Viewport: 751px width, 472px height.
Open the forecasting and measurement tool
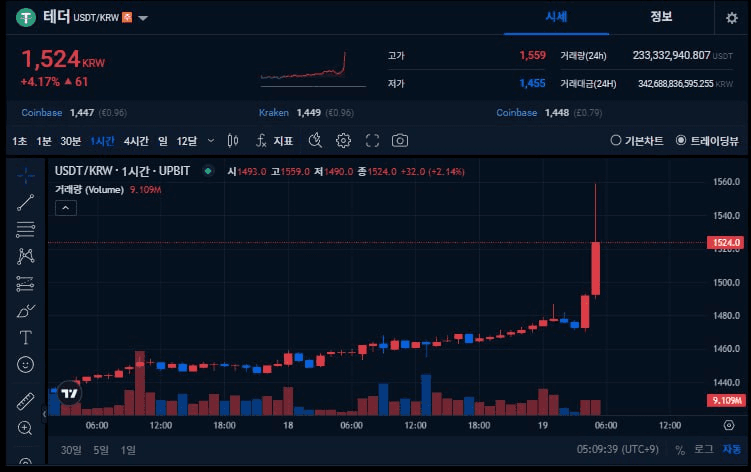pyautogui.click(x=25, y=284)
